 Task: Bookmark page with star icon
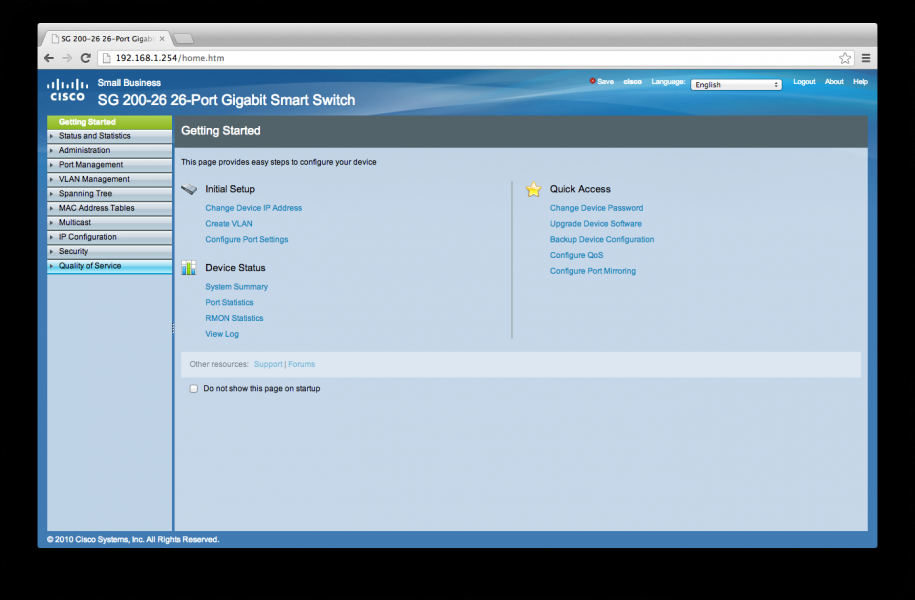click(x=845, y=58)
